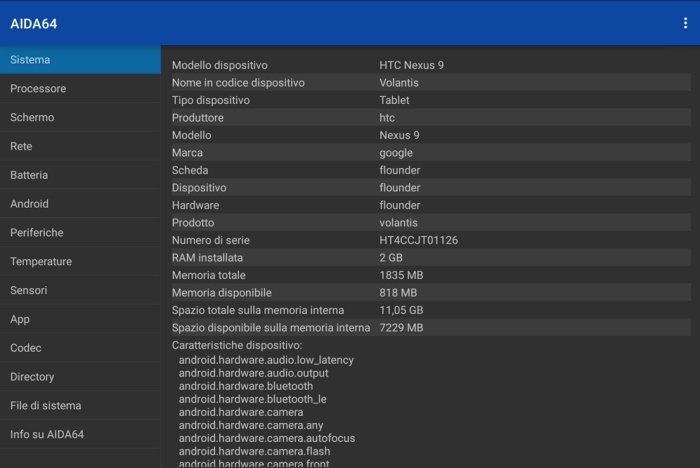This screenshot has height=468, width=700.
Task: Open the Temperature section
Action: 80,261
